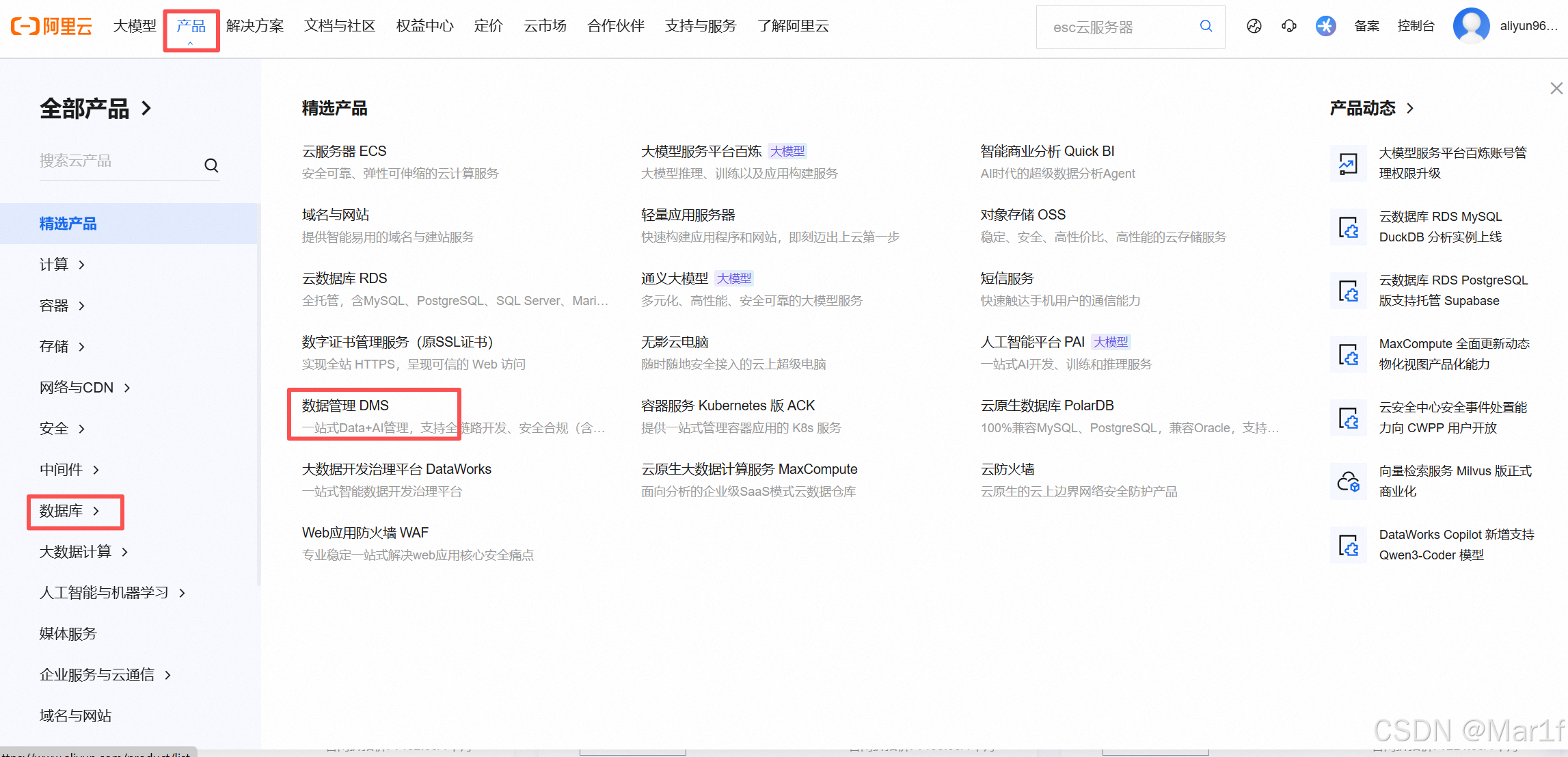Open 轻量应用服务器 product
Image resolution: width=1568 pixels, height=757 pixels.
coord(688,215)
